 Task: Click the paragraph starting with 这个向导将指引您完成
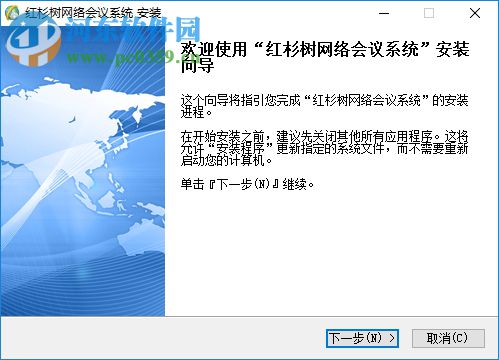coord(324,106)
